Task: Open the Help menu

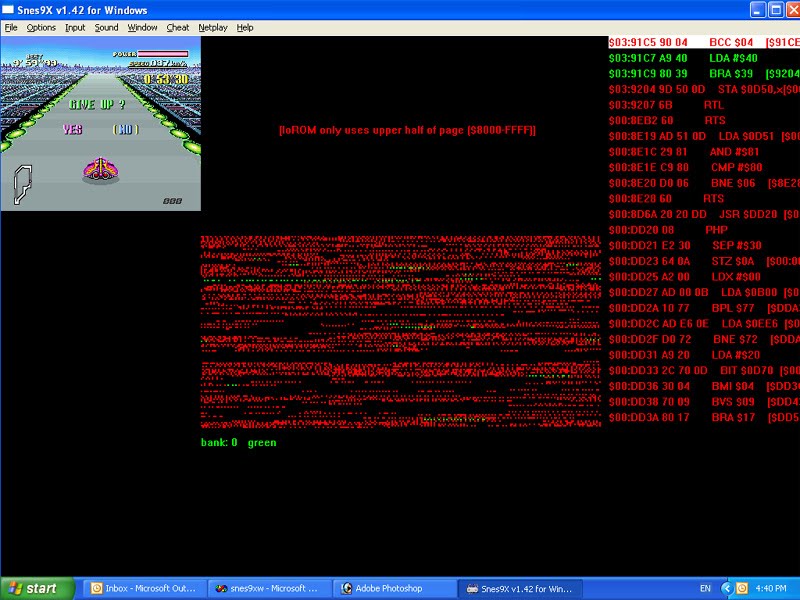Action: click(244, 28)
